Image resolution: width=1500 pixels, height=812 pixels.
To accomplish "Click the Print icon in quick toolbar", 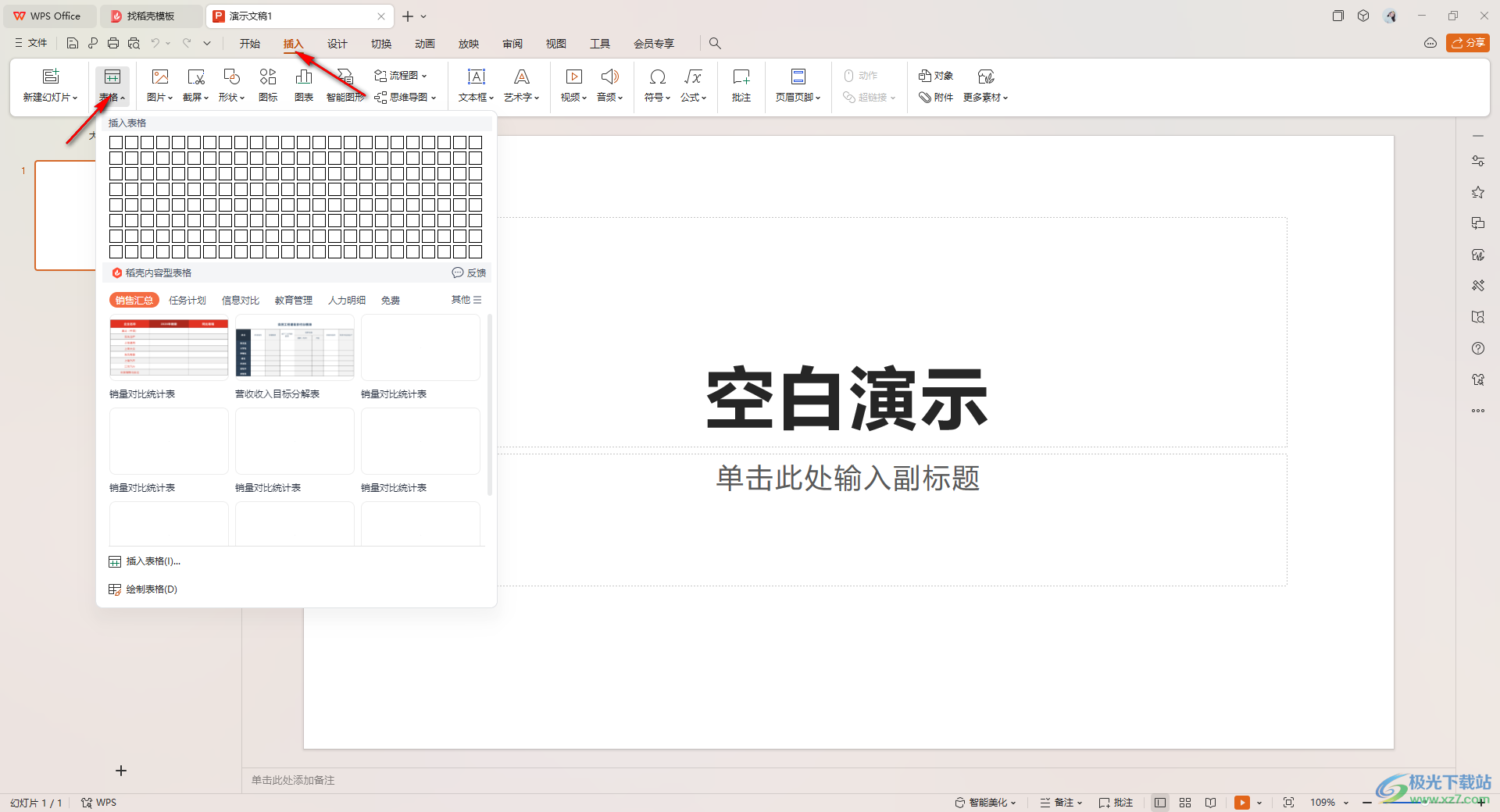I will 113,44.
